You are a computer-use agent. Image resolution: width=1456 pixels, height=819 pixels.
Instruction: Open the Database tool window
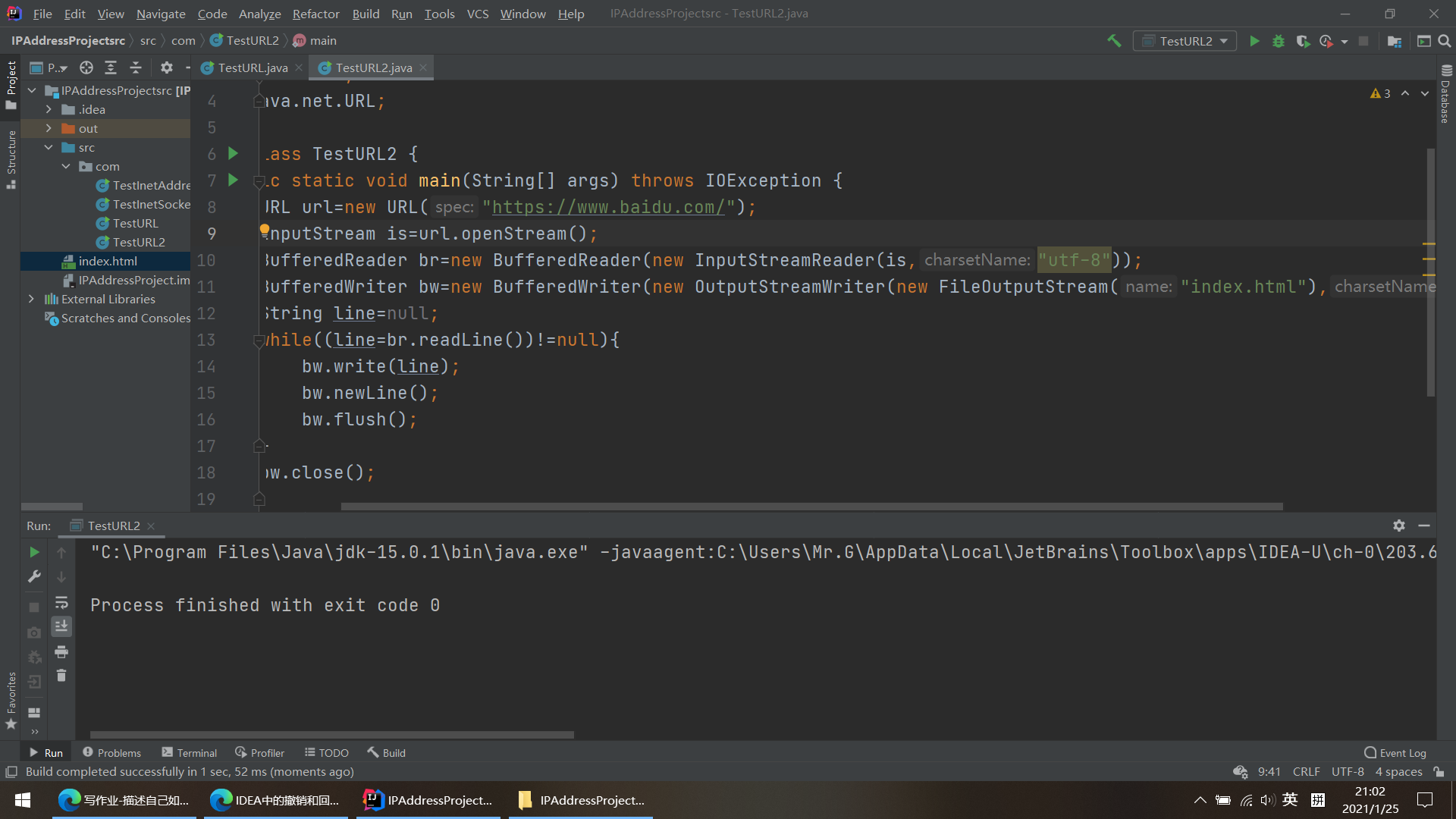coord(1445,93)
